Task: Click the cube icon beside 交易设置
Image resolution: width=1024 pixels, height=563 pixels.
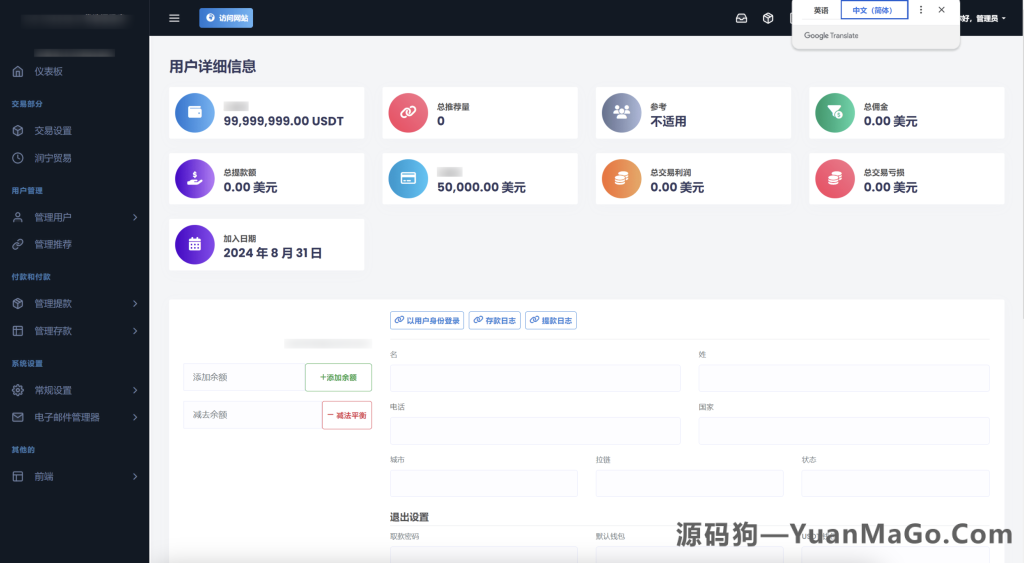Action: pos(18,131)
